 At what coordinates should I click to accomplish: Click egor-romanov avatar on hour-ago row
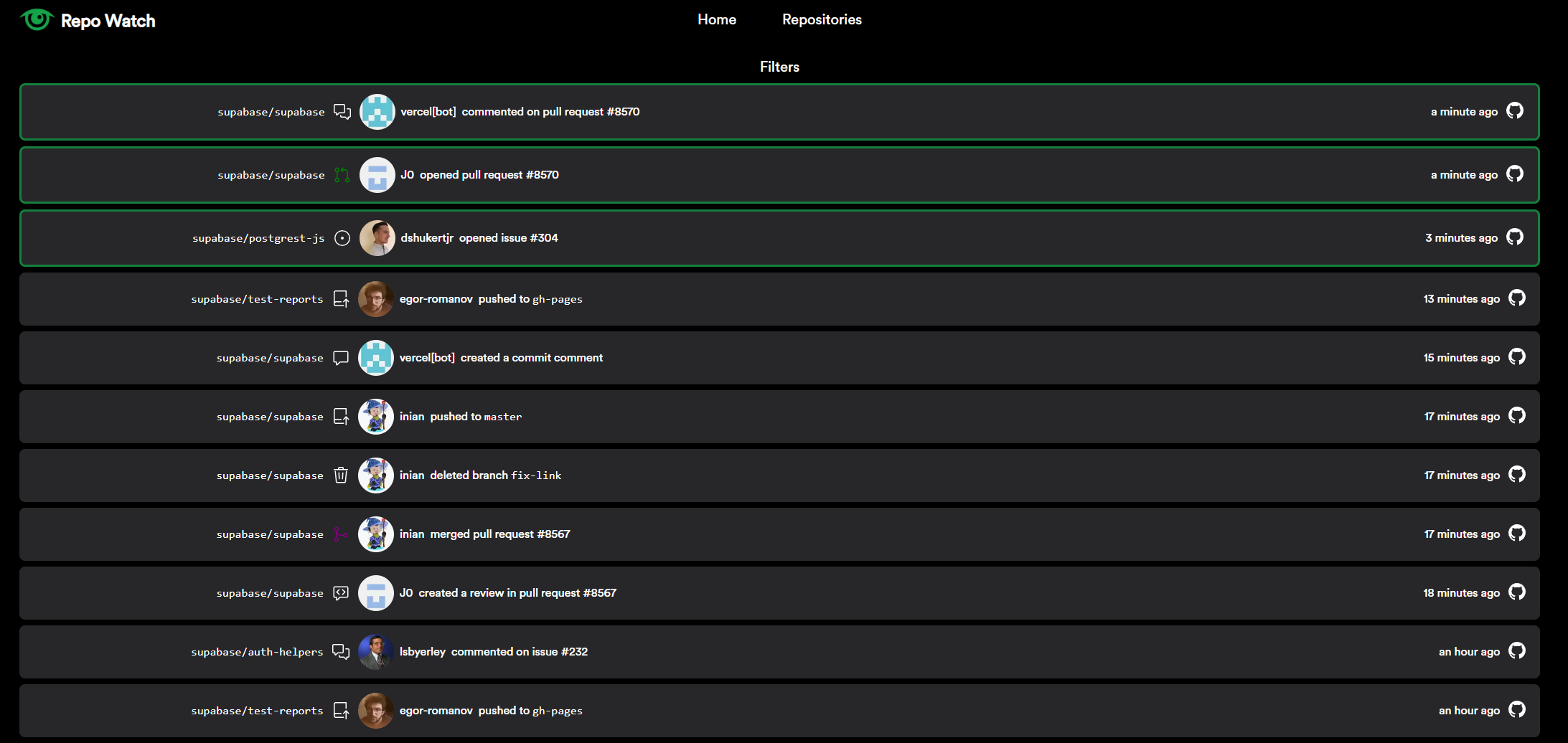376,711
